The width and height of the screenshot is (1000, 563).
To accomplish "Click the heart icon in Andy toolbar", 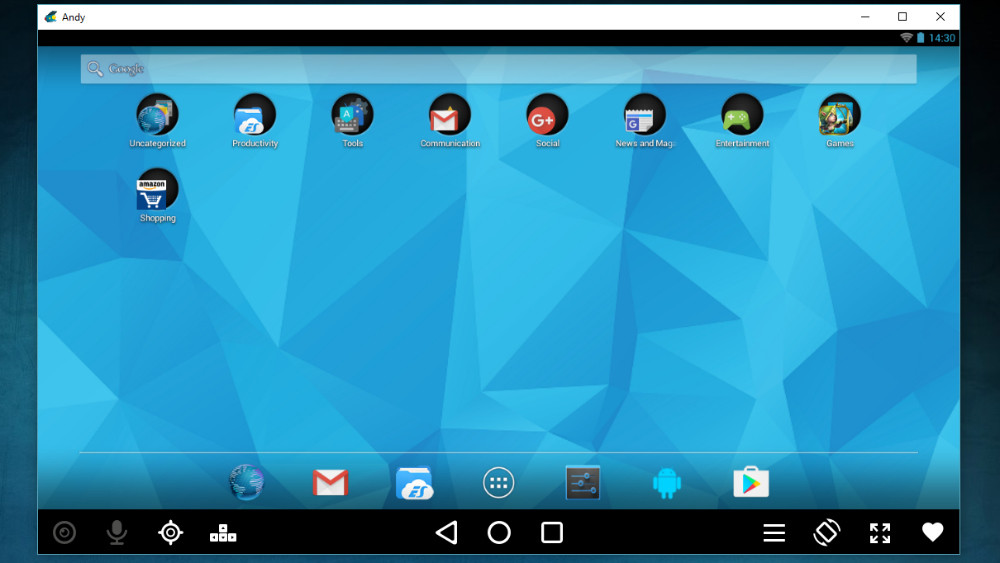I will coord(932,532).
